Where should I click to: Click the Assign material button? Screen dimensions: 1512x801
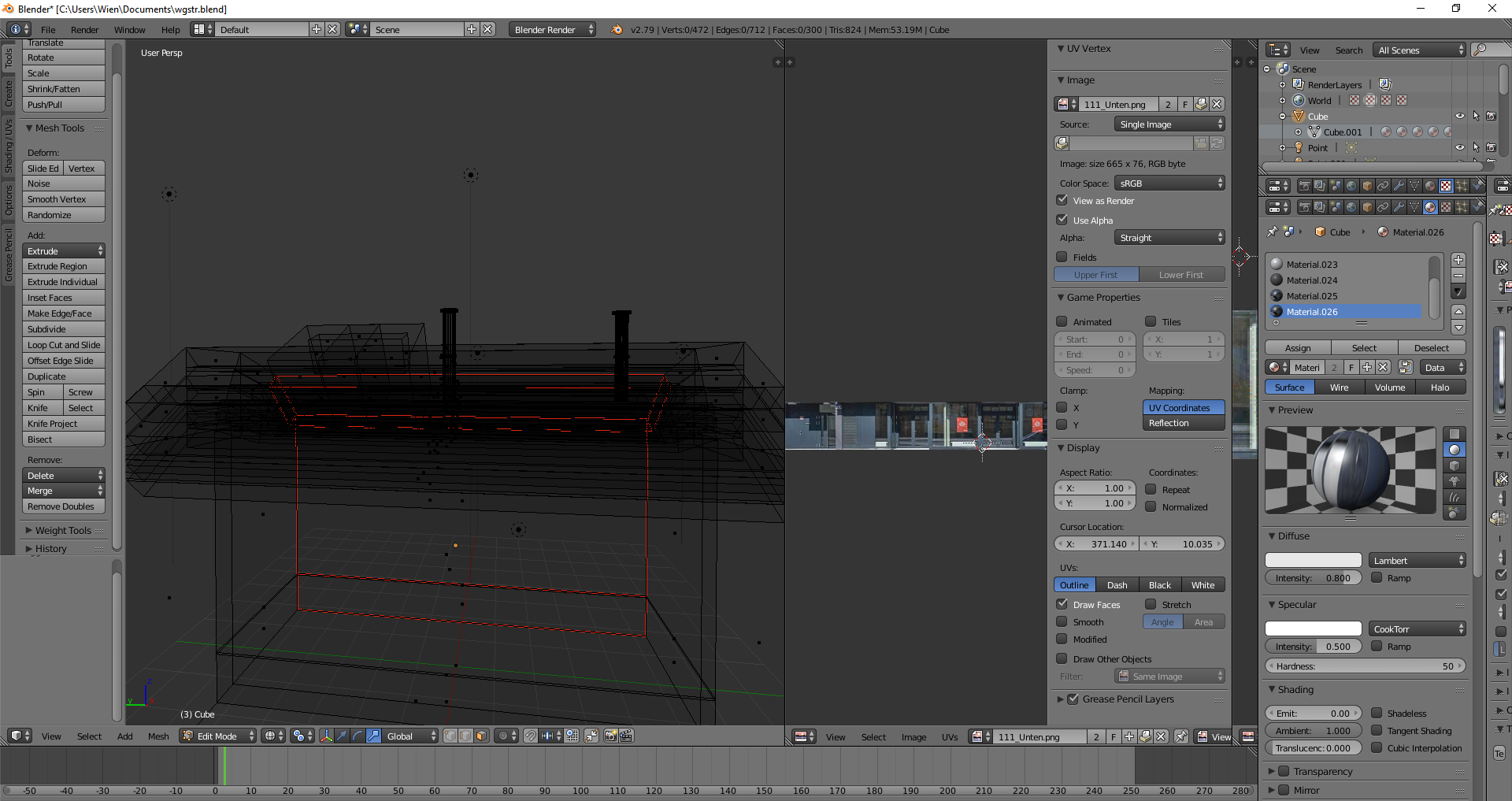[x=1298, y=348]
